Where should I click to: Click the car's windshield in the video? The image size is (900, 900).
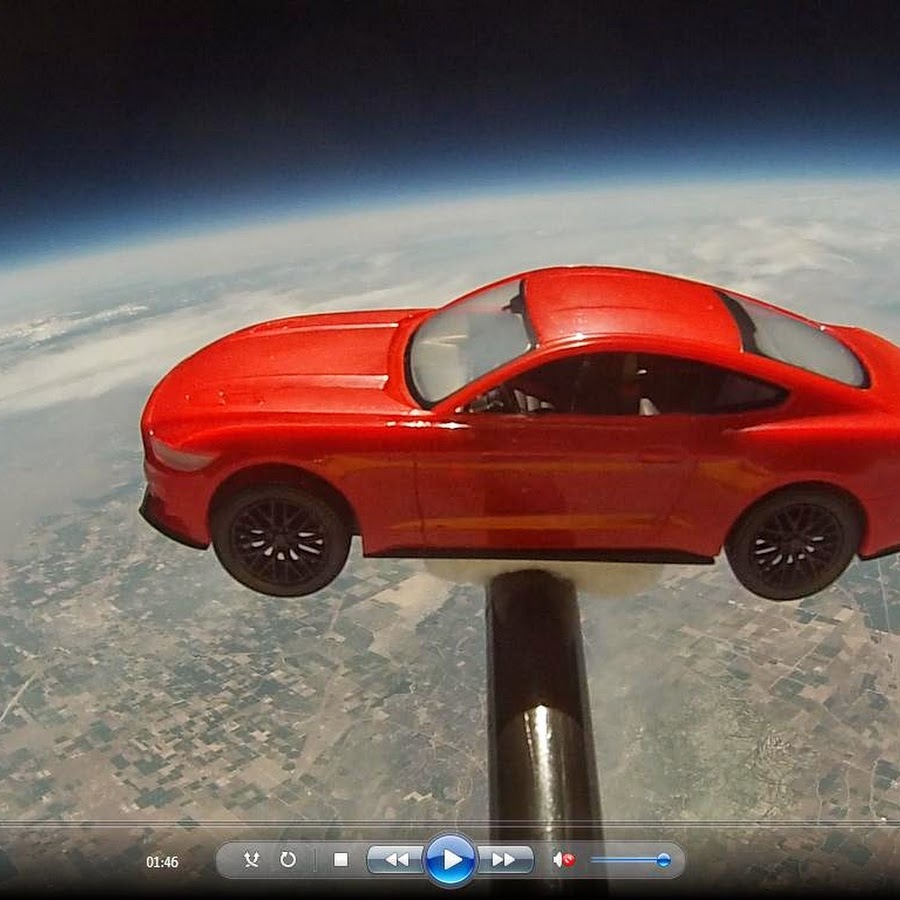tap(467, 342)
